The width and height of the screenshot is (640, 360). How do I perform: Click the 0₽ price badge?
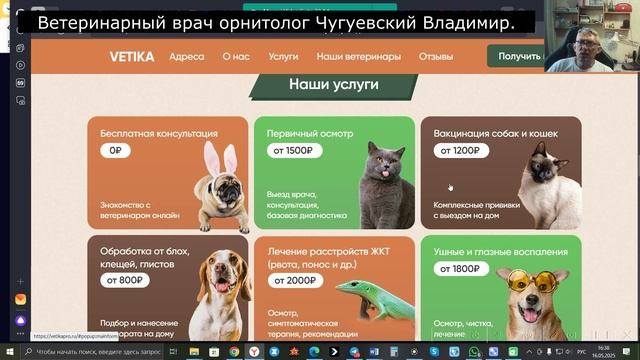click(x=116, y=151)
